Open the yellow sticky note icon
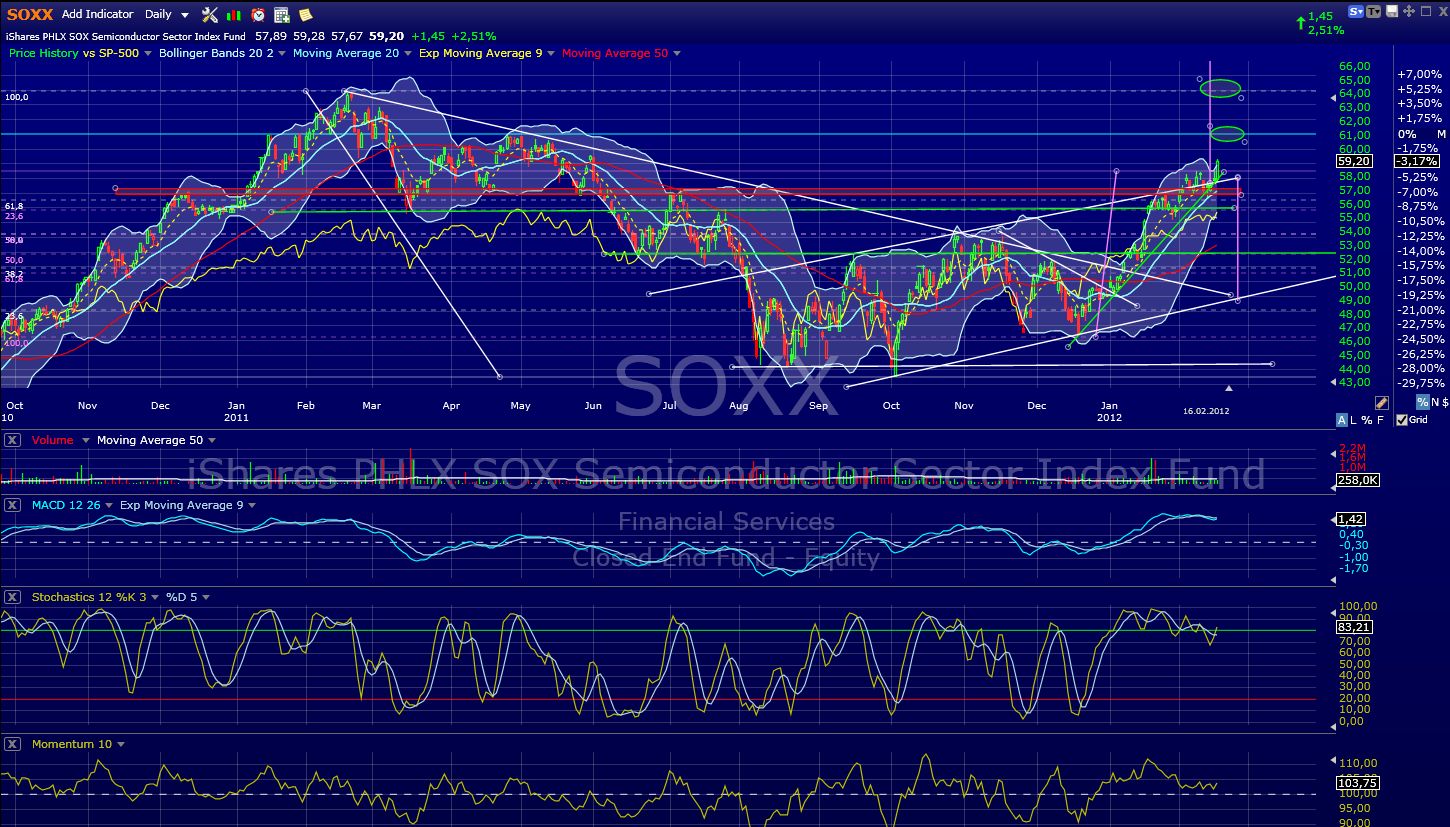The height and width of the screenshot is (827, 1450). click(x=305, y=15)
